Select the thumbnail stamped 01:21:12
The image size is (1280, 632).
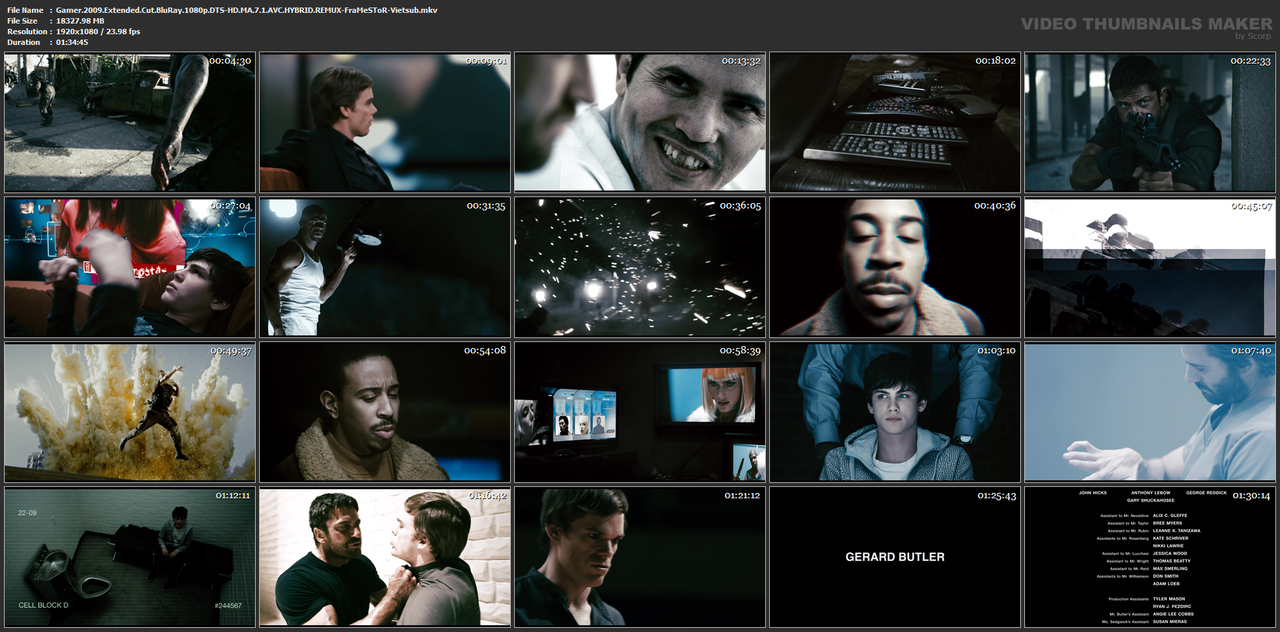640,557
